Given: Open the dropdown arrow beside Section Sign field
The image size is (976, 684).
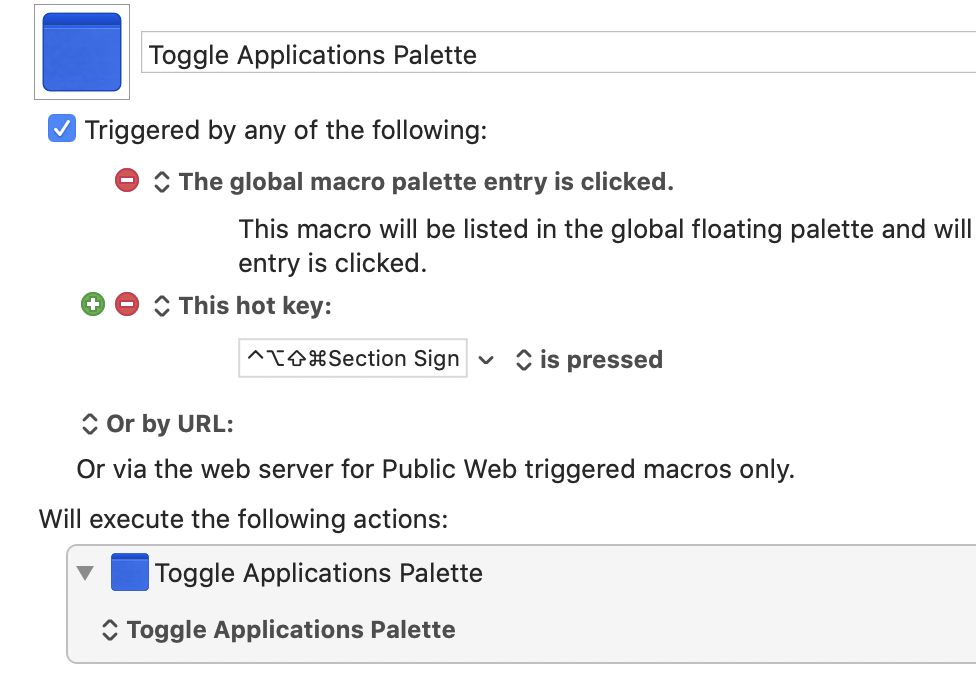Looking at the screenshot, I should click(x=486, y=360).
